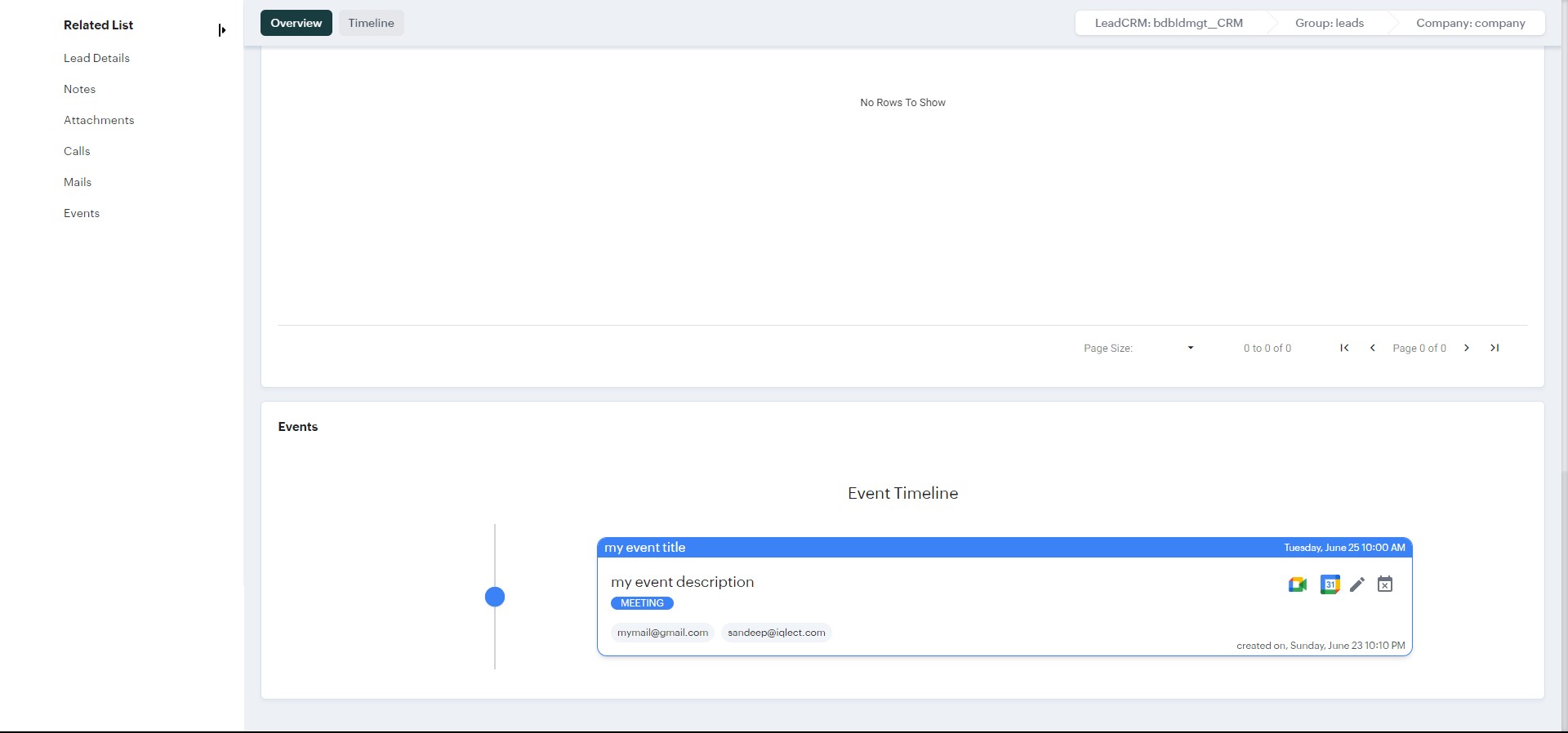The height and width of the screenshot is (733, 1568).
Task: Click the pencil edit icon for the event
Action: (x=1356, y=584)
